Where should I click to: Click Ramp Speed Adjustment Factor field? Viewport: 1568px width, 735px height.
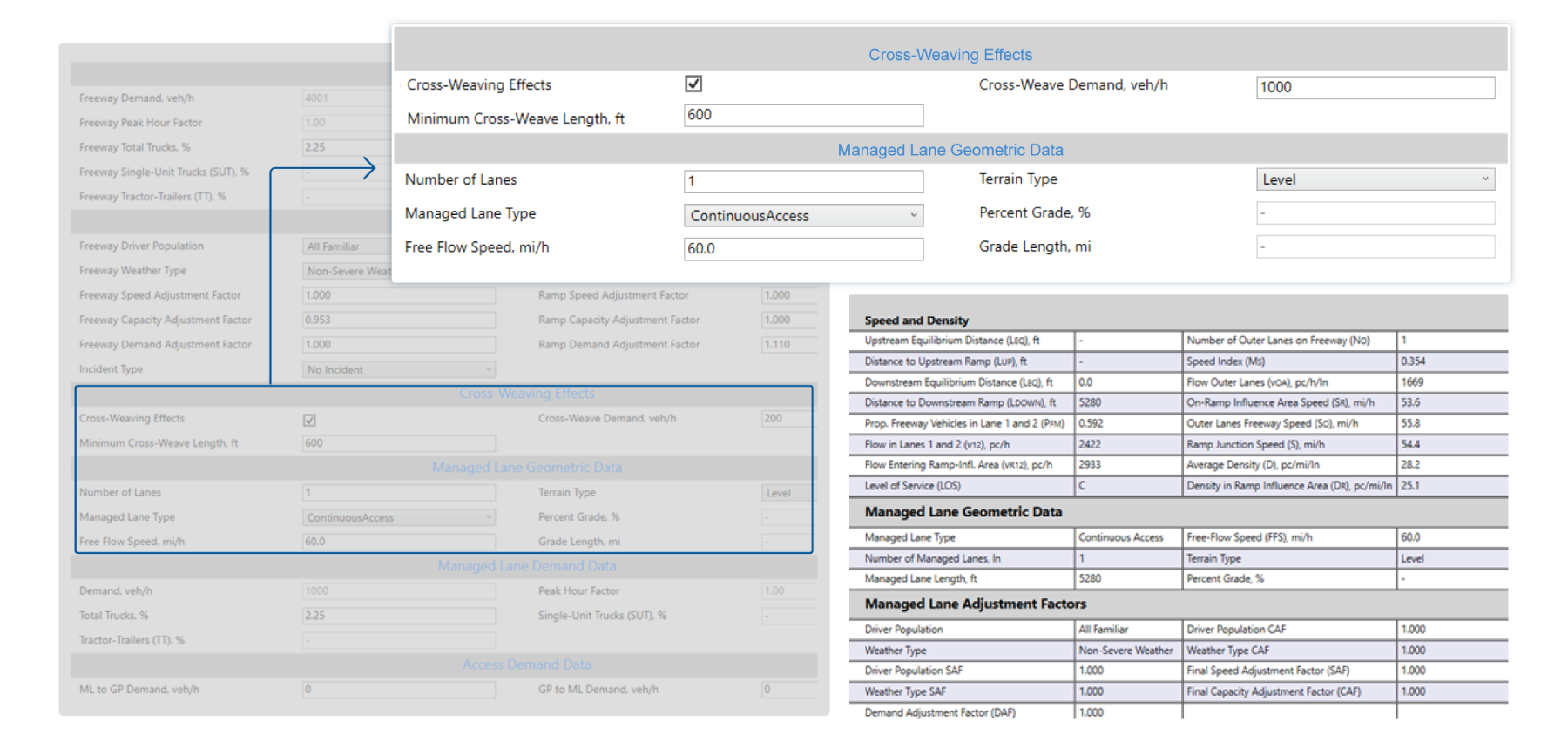pyautogui.click(x=788, y=295)
